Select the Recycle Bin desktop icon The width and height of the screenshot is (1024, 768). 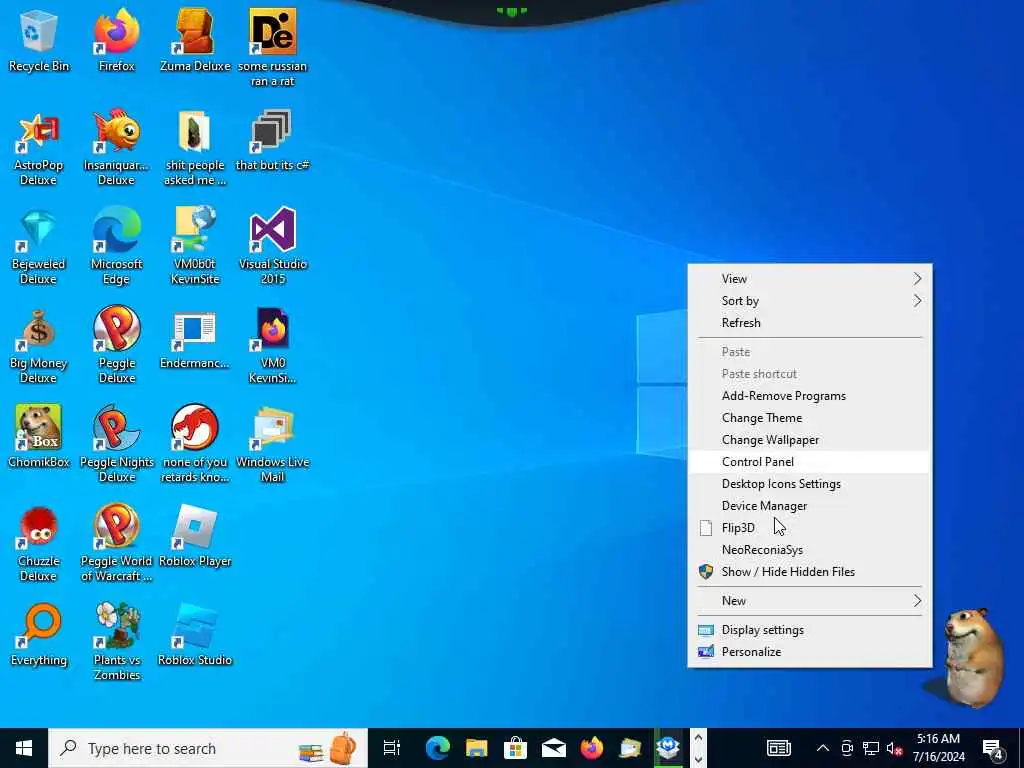point(39,40)
